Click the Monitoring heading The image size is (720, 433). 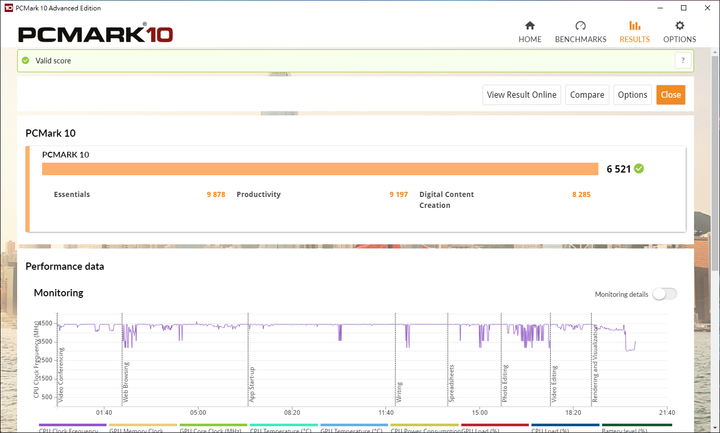[59, 293]
